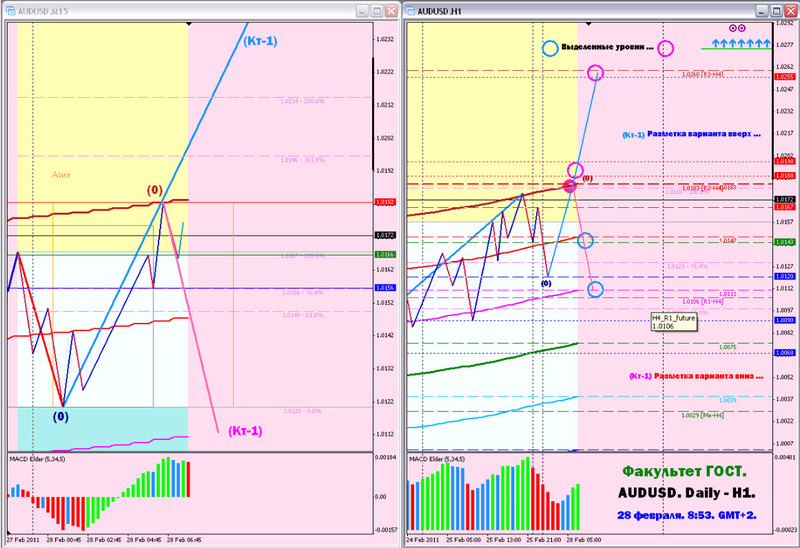Click the blue 1.0156 price tag in M15
The image size is (800, 548).
coord(385,288)
